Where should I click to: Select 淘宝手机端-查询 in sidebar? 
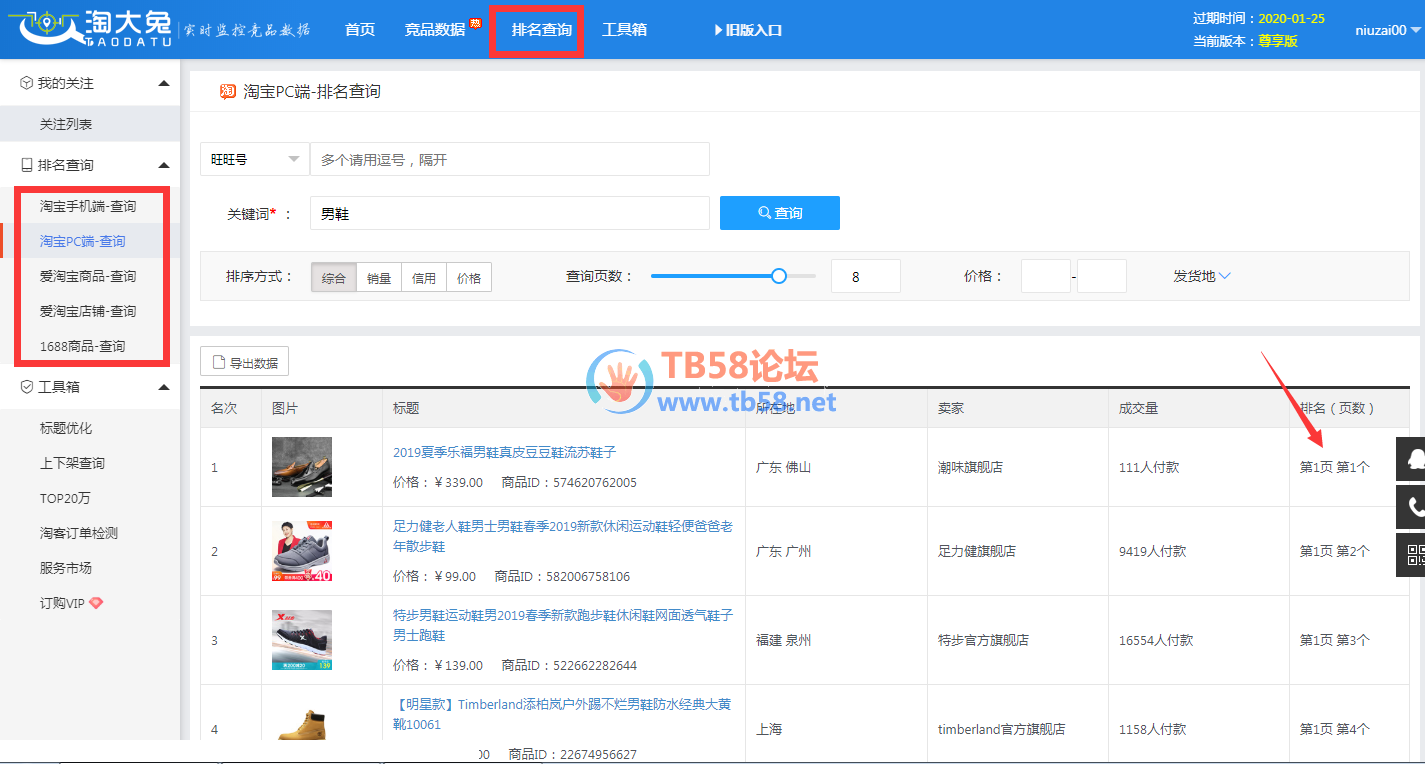tap(88, 206)
